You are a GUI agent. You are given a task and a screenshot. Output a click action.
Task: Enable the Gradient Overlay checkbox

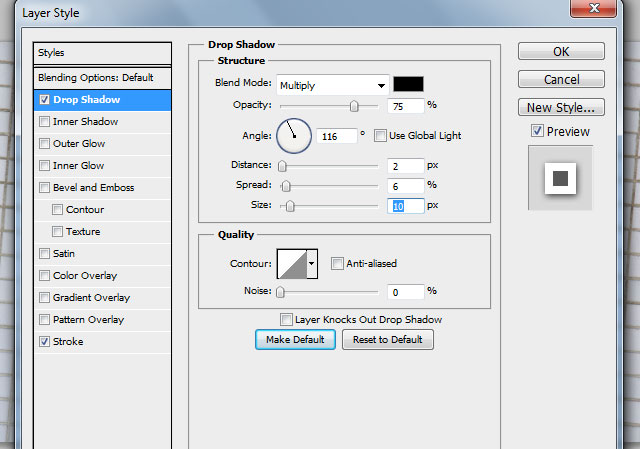pos(44,298)
